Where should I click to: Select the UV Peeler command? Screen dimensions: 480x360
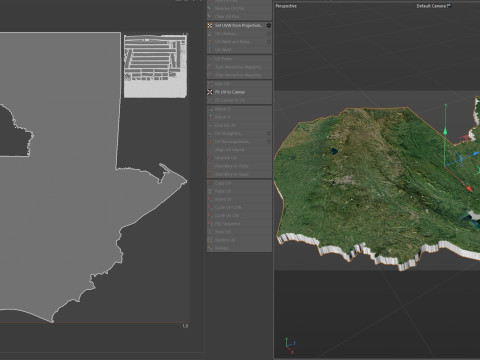click(239, 59)
